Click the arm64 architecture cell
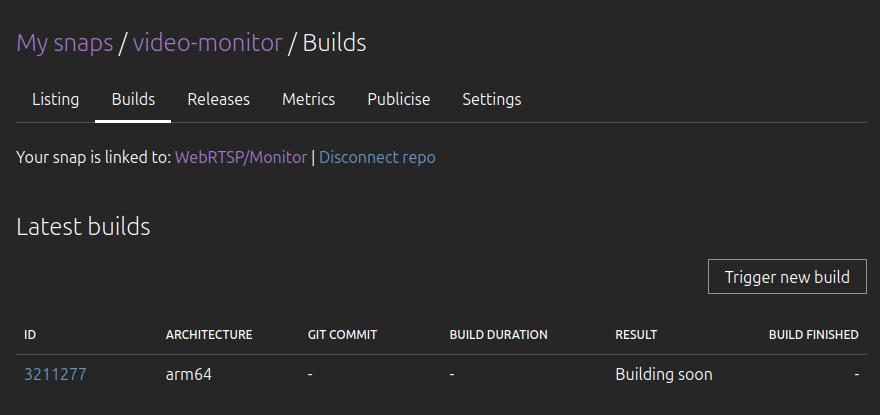 click(189, 375)
